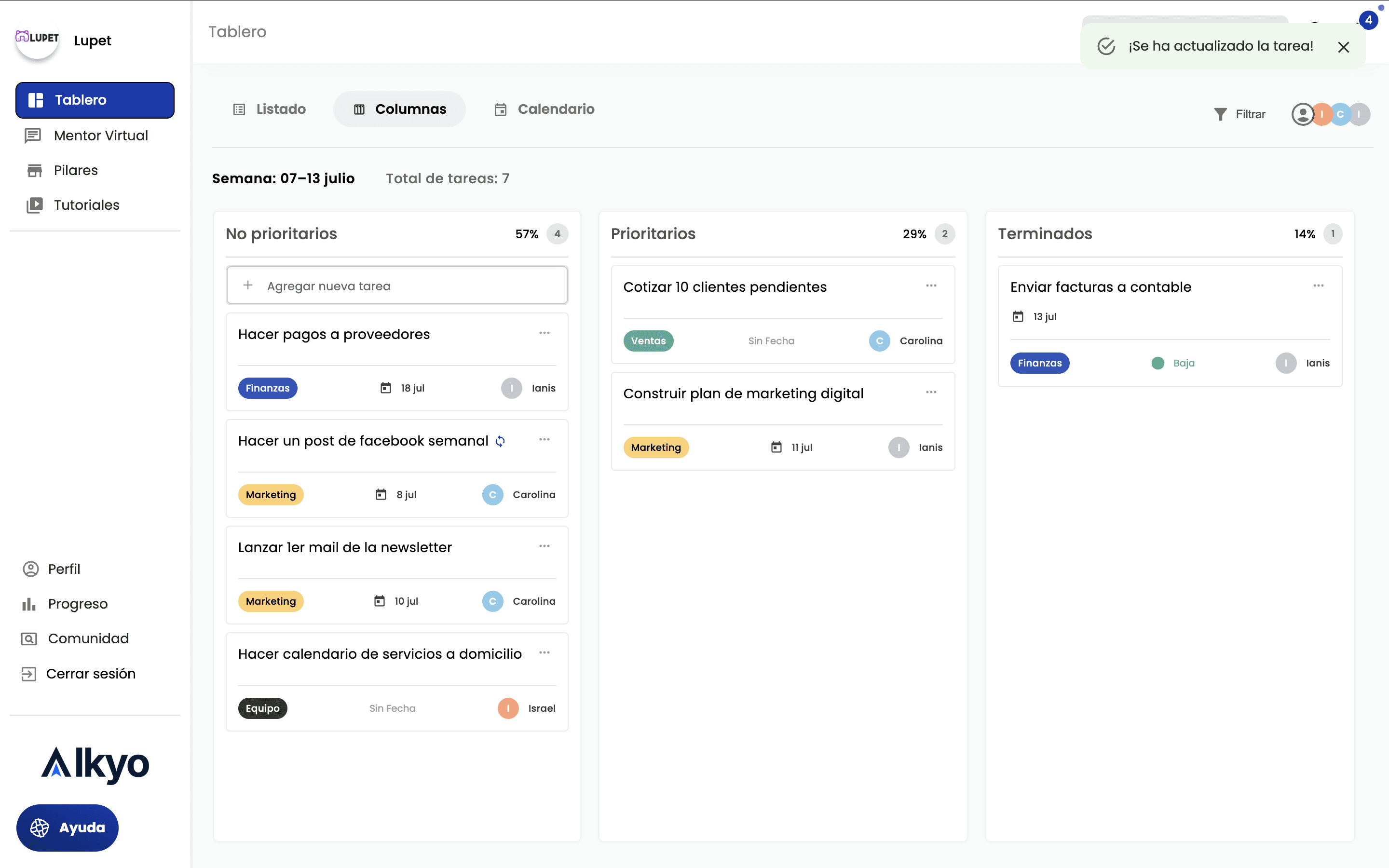The width and height of the screenshot is (1389, 868).
Task: Switch to Listado view tab
Action: pos(269,109)
